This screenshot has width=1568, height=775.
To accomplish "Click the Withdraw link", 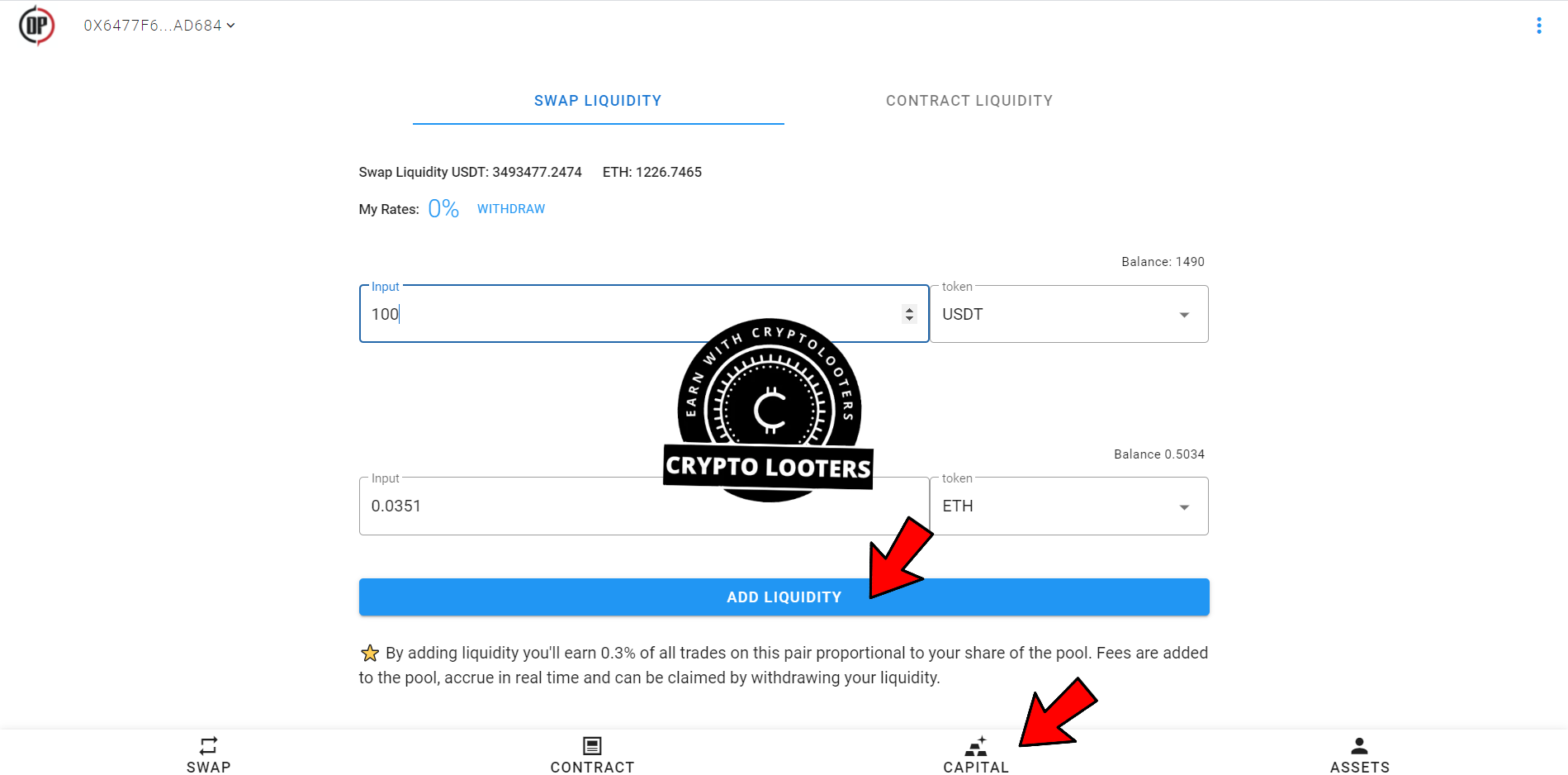I will tap(511, 209).
